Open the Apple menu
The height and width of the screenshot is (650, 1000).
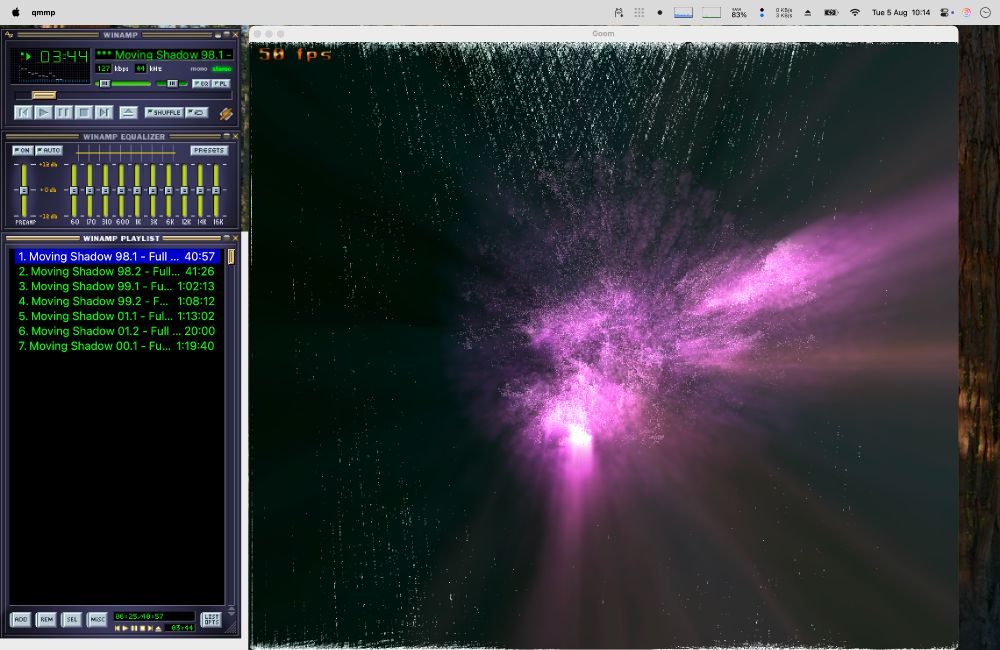pos(15,13)
